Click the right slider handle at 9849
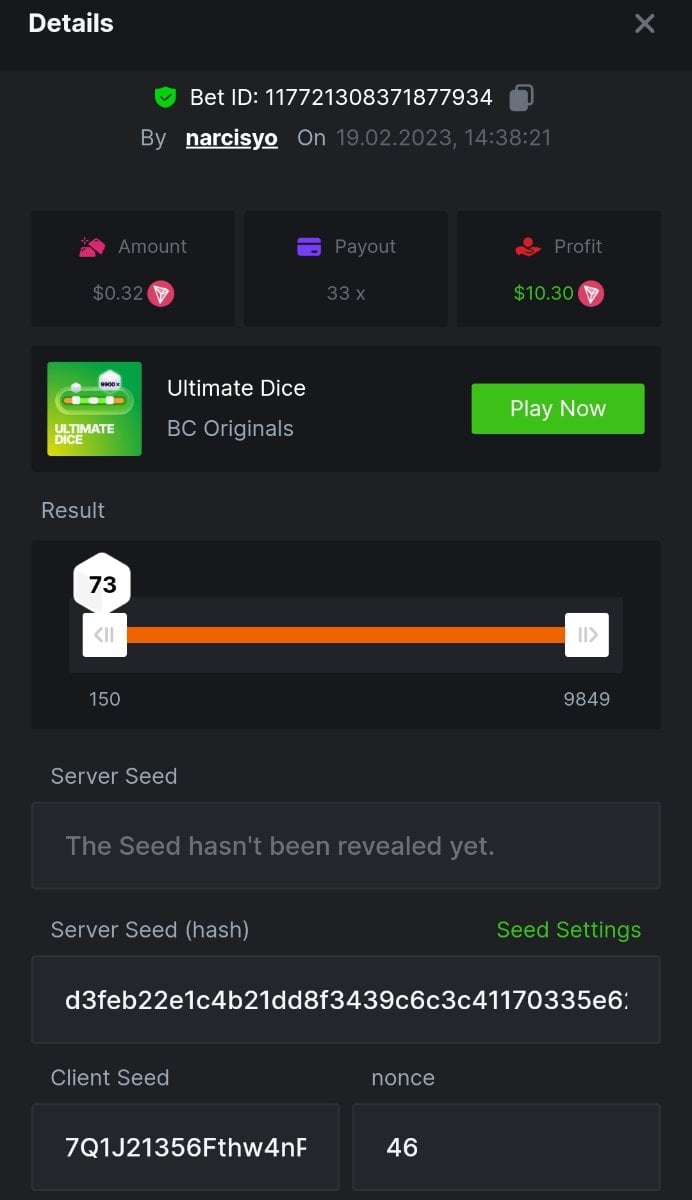Image resolution: width=692 pixels, height=1200 pixels. pyautogui.click(x=587, y=635)
